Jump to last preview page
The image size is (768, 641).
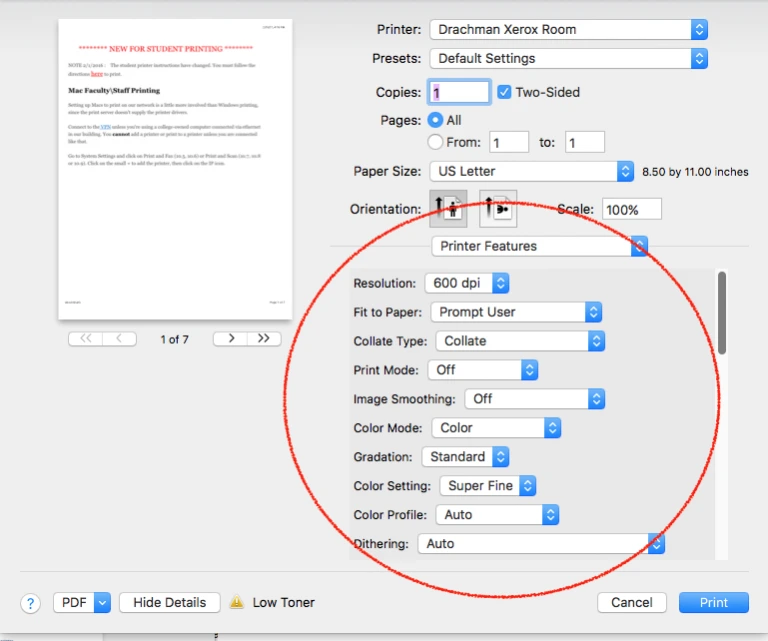(264, 338)
